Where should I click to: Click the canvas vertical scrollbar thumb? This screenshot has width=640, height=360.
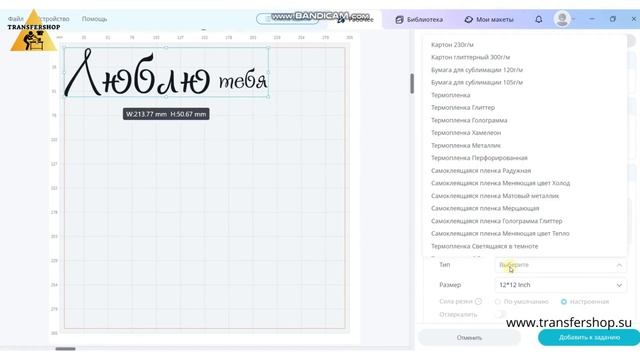(412, 83)
